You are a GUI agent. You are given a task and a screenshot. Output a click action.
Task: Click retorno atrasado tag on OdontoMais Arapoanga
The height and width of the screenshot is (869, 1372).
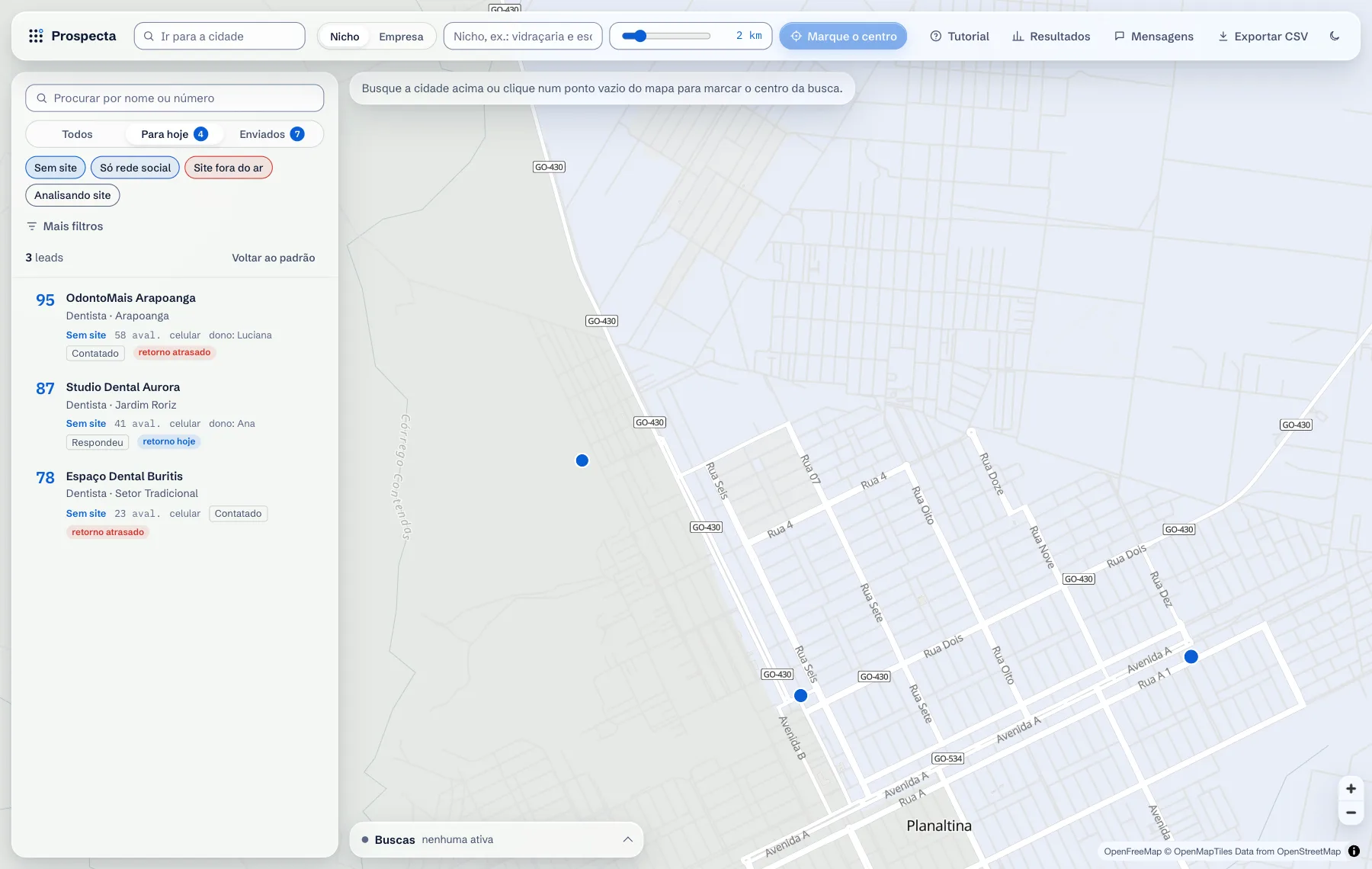point(175,352)
